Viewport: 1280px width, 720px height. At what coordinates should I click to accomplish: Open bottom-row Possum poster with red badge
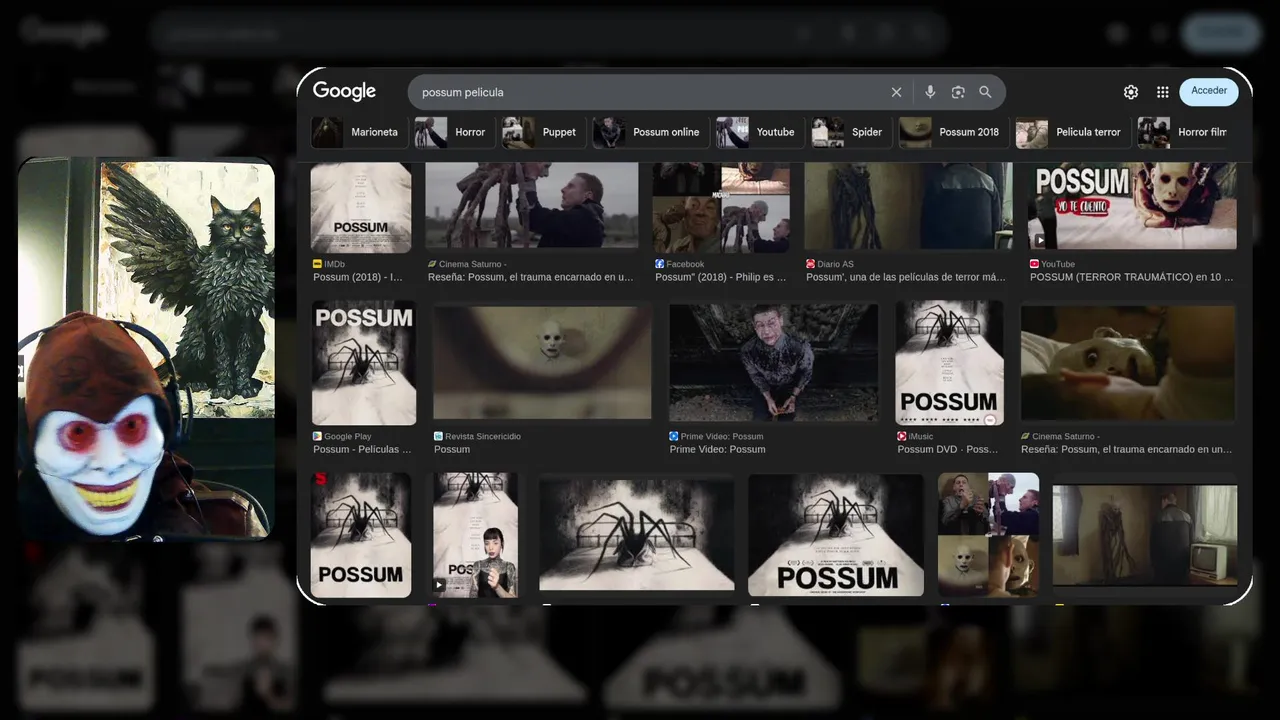click(361, 535)
